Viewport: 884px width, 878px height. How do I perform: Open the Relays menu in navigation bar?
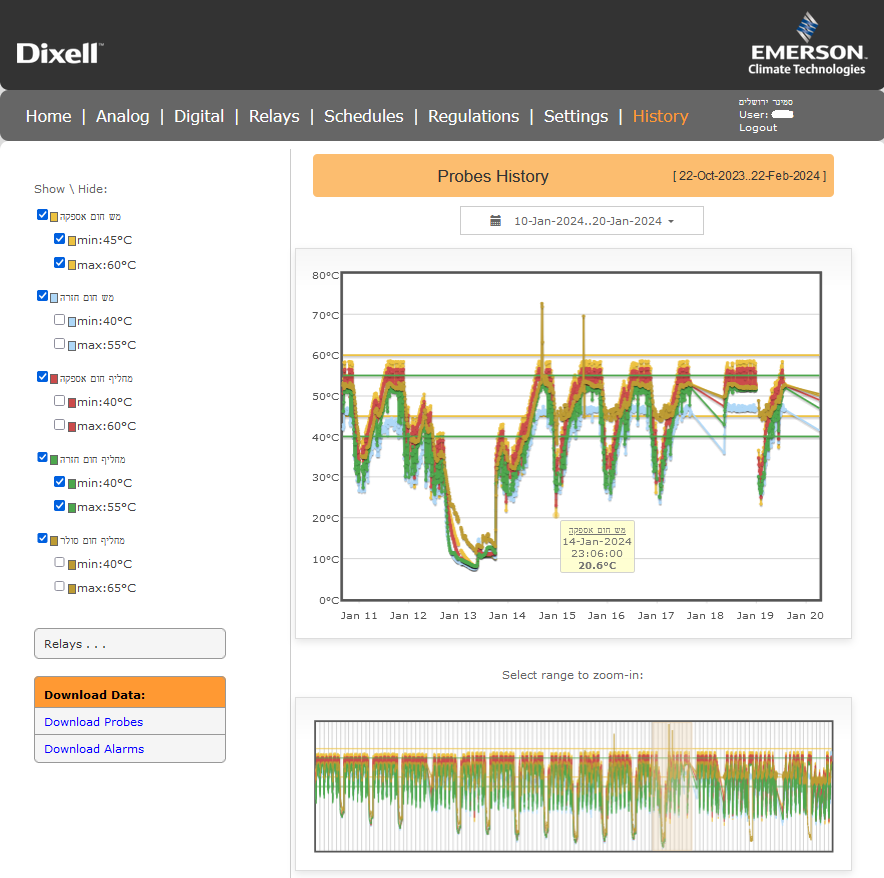(x=274, y=116)
